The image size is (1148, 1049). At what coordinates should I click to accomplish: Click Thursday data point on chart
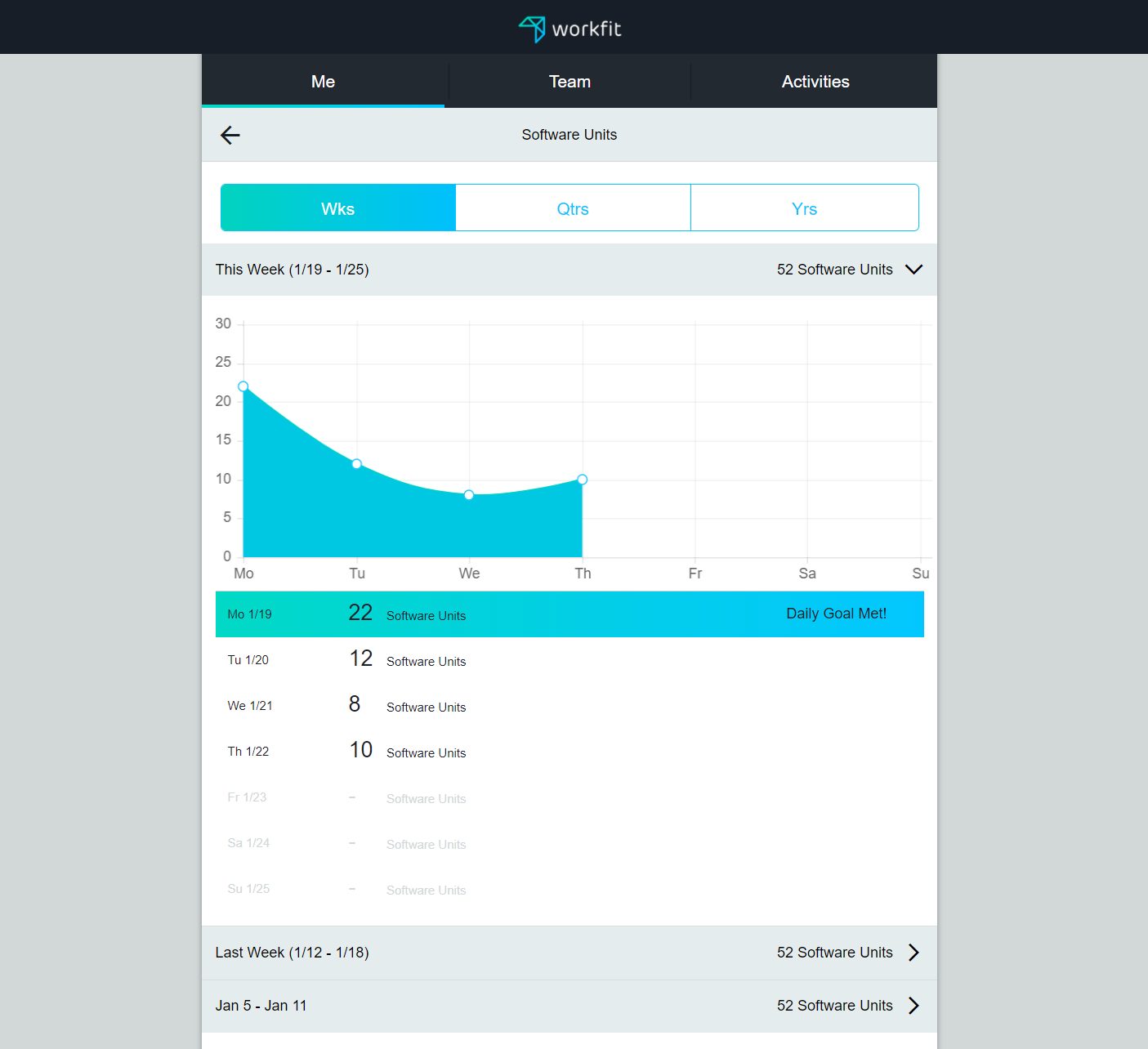click(x=582, y=480)
